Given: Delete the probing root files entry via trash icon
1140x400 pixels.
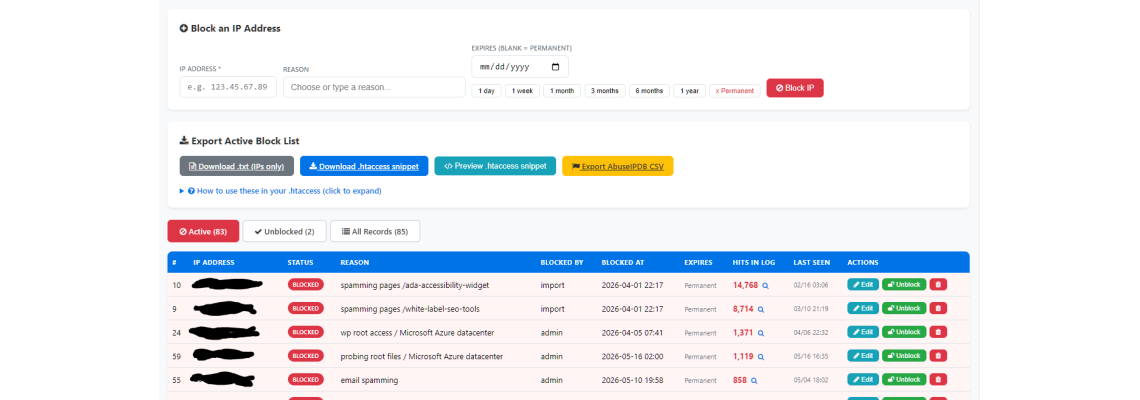Looking at the screenshot, I should (938, 356).
